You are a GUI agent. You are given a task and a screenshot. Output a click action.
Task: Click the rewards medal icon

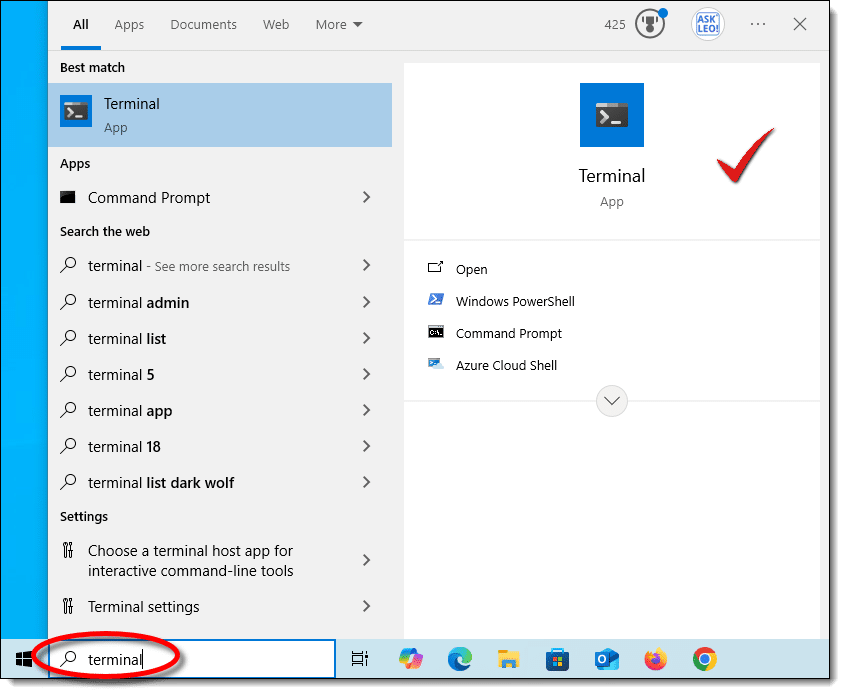point(650,25)
